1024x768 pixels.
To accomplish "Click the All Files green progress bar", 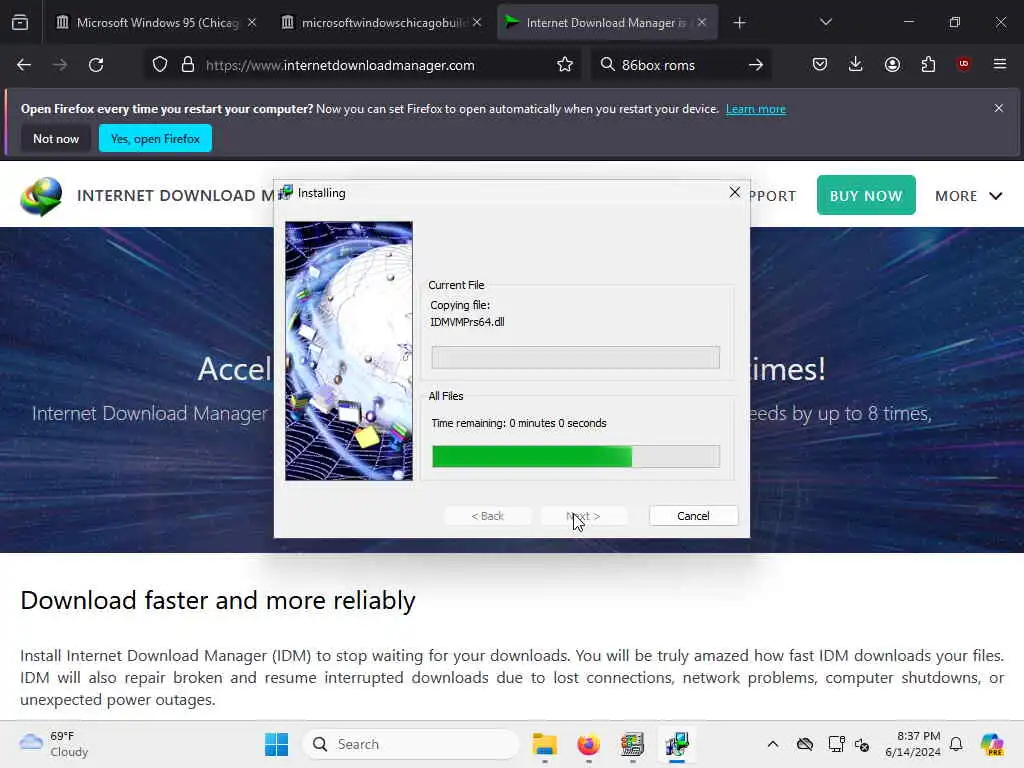I will coord(576,456).
